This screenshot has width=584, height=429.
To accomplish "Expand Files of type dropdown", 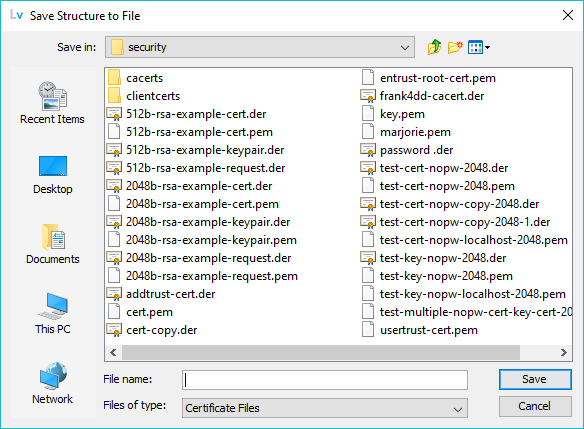I will (325, 408).
